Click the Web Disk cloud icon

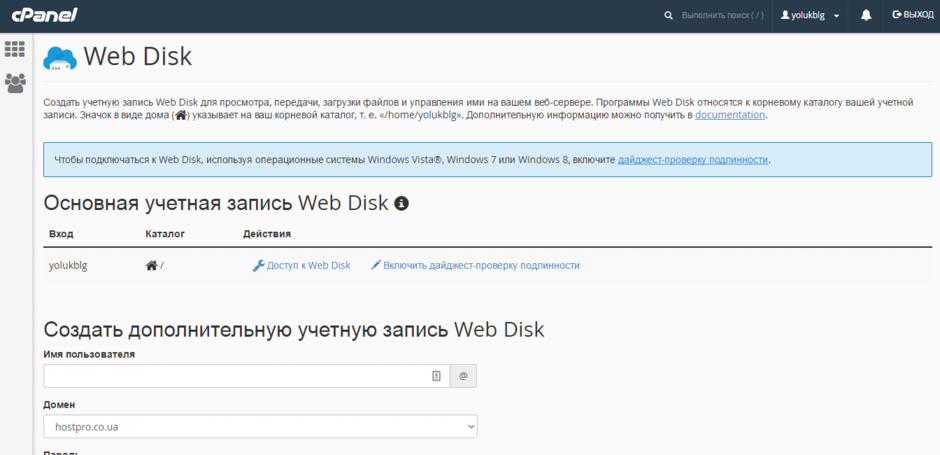tap(60, 58)
